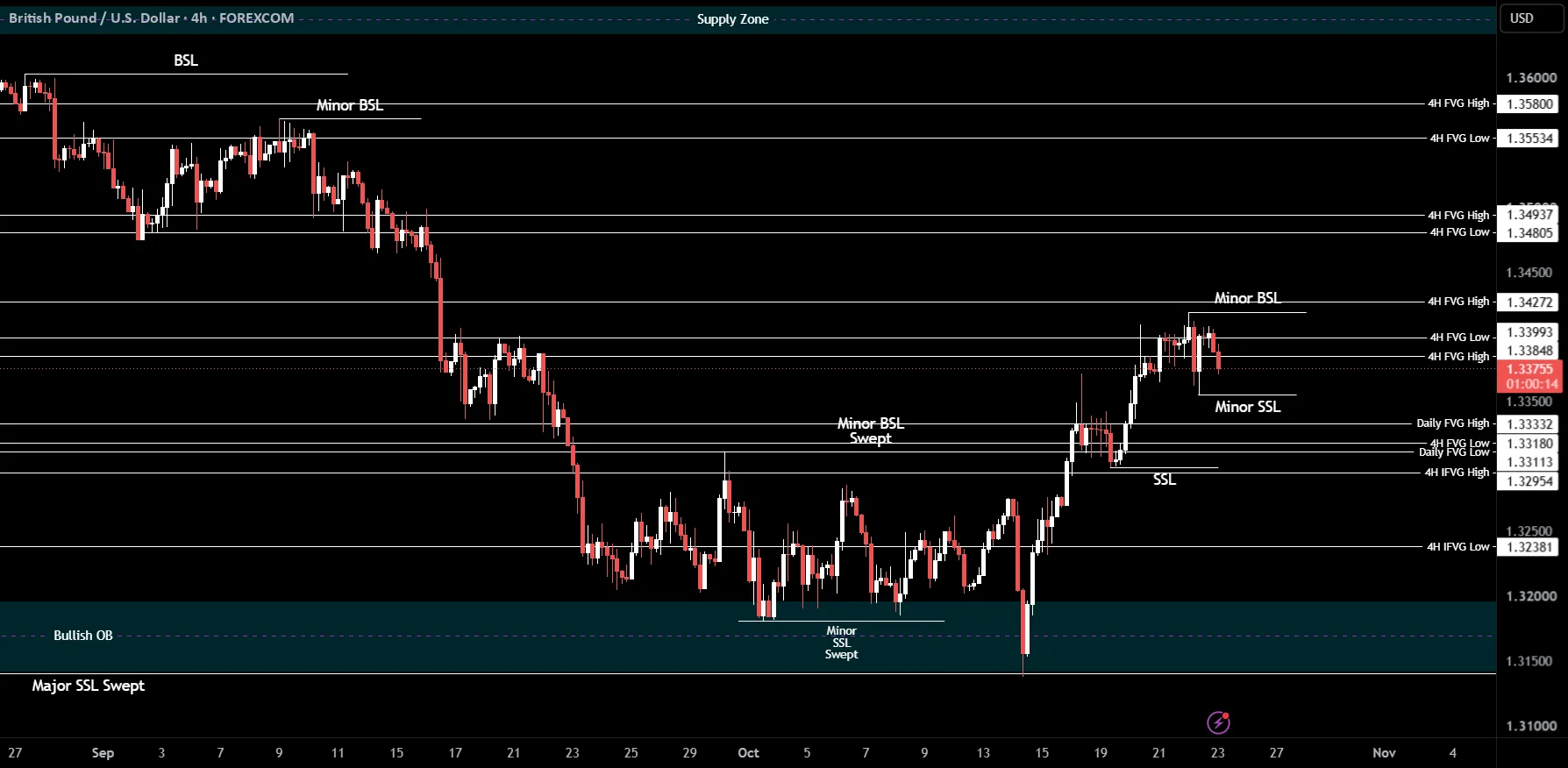Select the Supply Zone label
The width and height of the screenshot is (1568, 768).
click(x=732, y=19)
